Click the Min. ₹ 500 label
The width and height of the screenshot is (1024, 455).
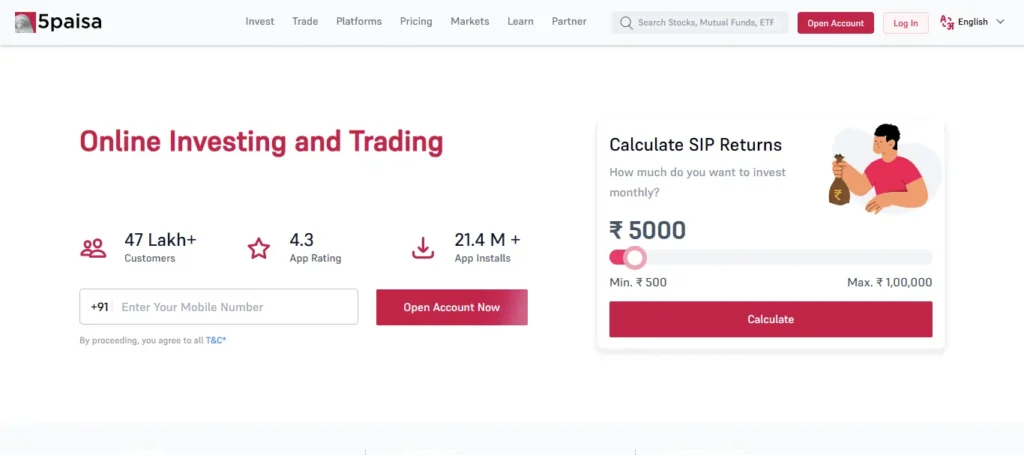[638, 283]
